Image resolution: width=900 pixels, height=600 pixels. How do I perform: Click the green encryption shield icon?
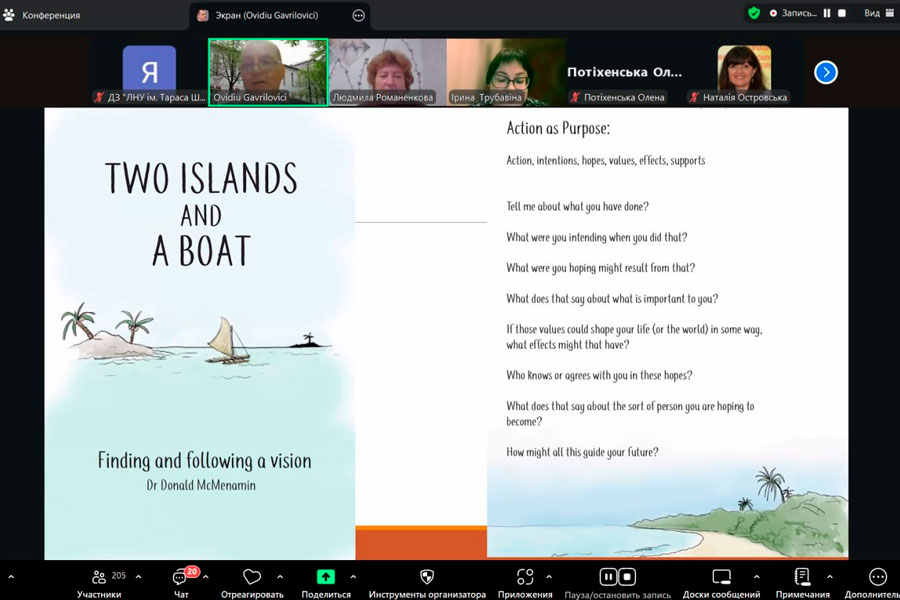point(754,13)
